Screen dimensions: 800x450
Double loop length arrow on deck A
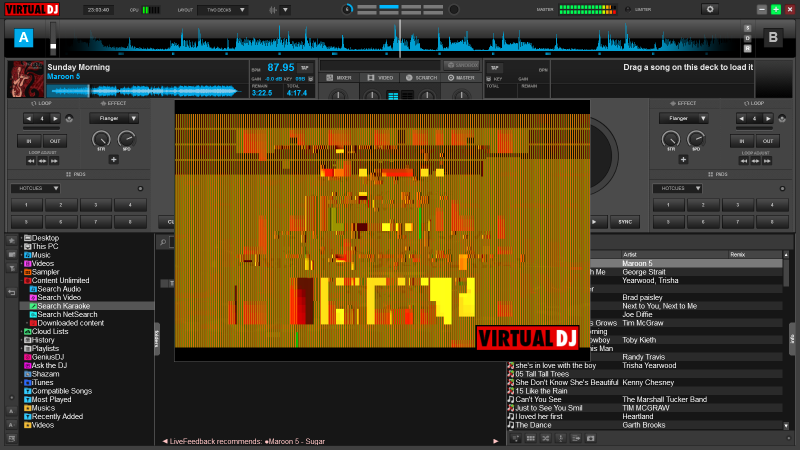pyautogui.click(x=55, y=118)
